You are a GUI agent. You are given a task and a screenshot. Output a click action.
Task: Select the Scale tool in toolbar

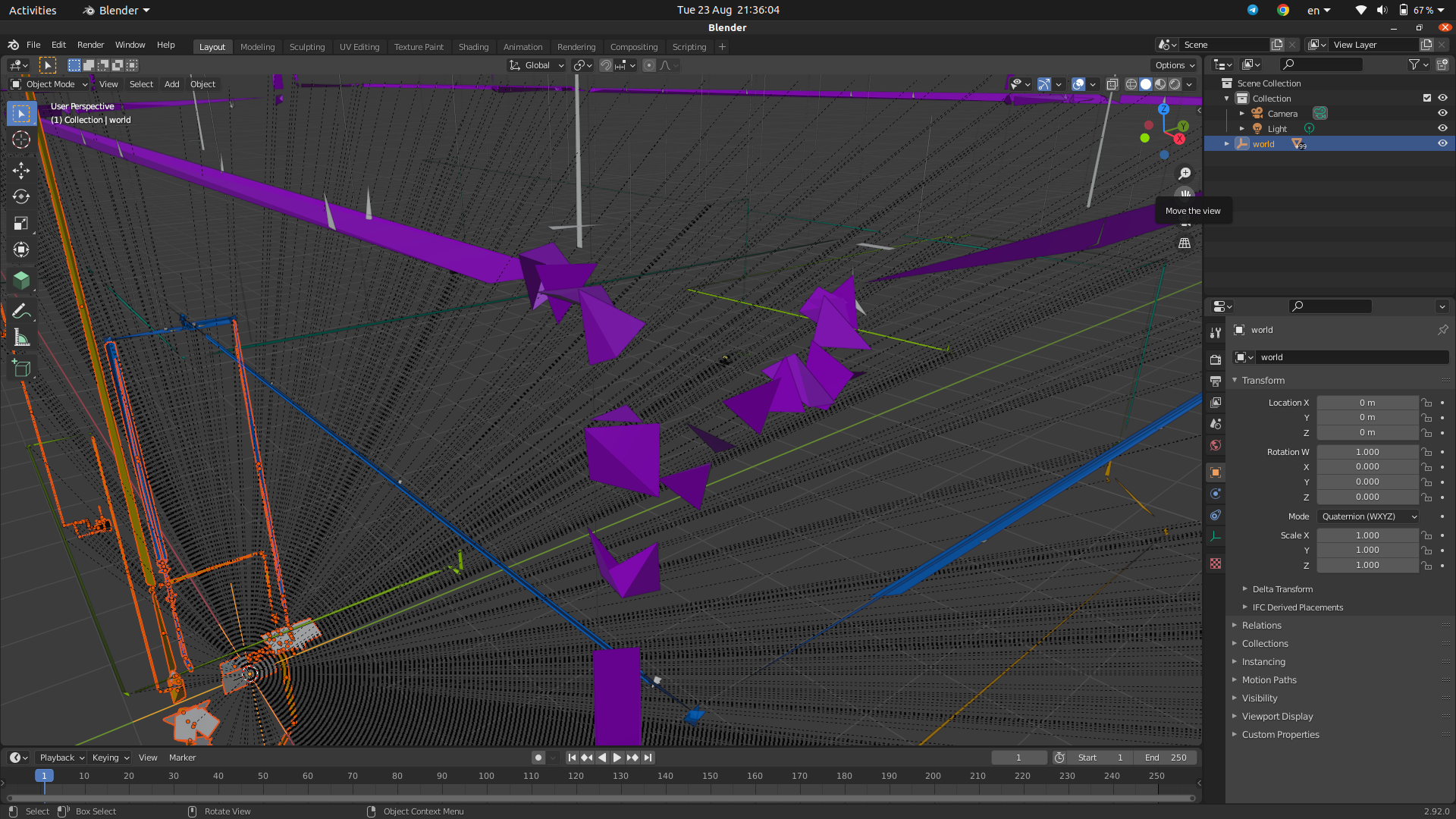point(20,223)
